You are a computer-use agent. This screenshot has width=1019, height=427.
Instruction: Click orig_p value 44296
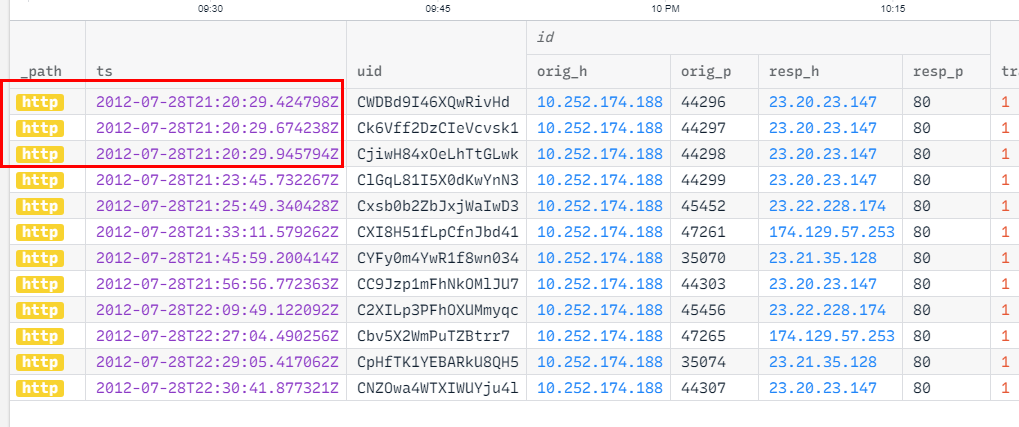point(703,102)
